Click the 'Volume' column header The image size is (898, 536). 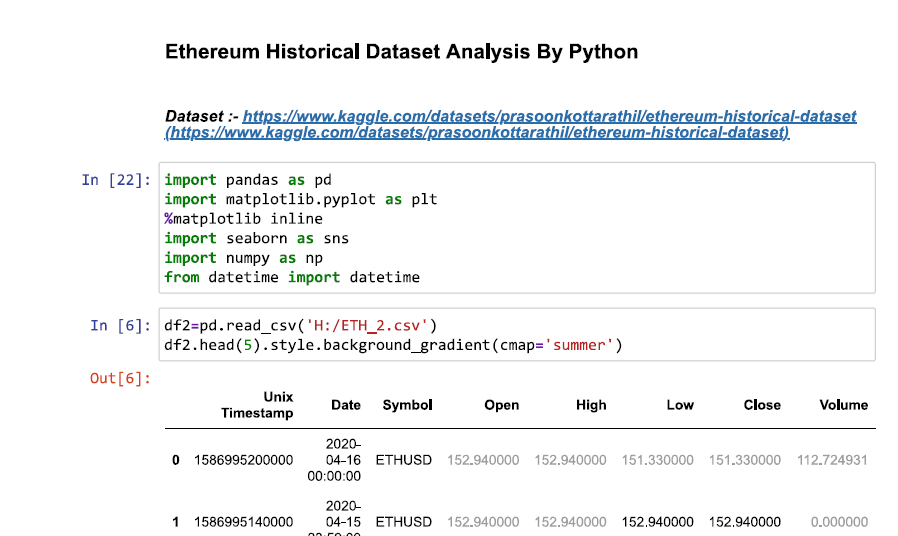click(x=844, y=405)
